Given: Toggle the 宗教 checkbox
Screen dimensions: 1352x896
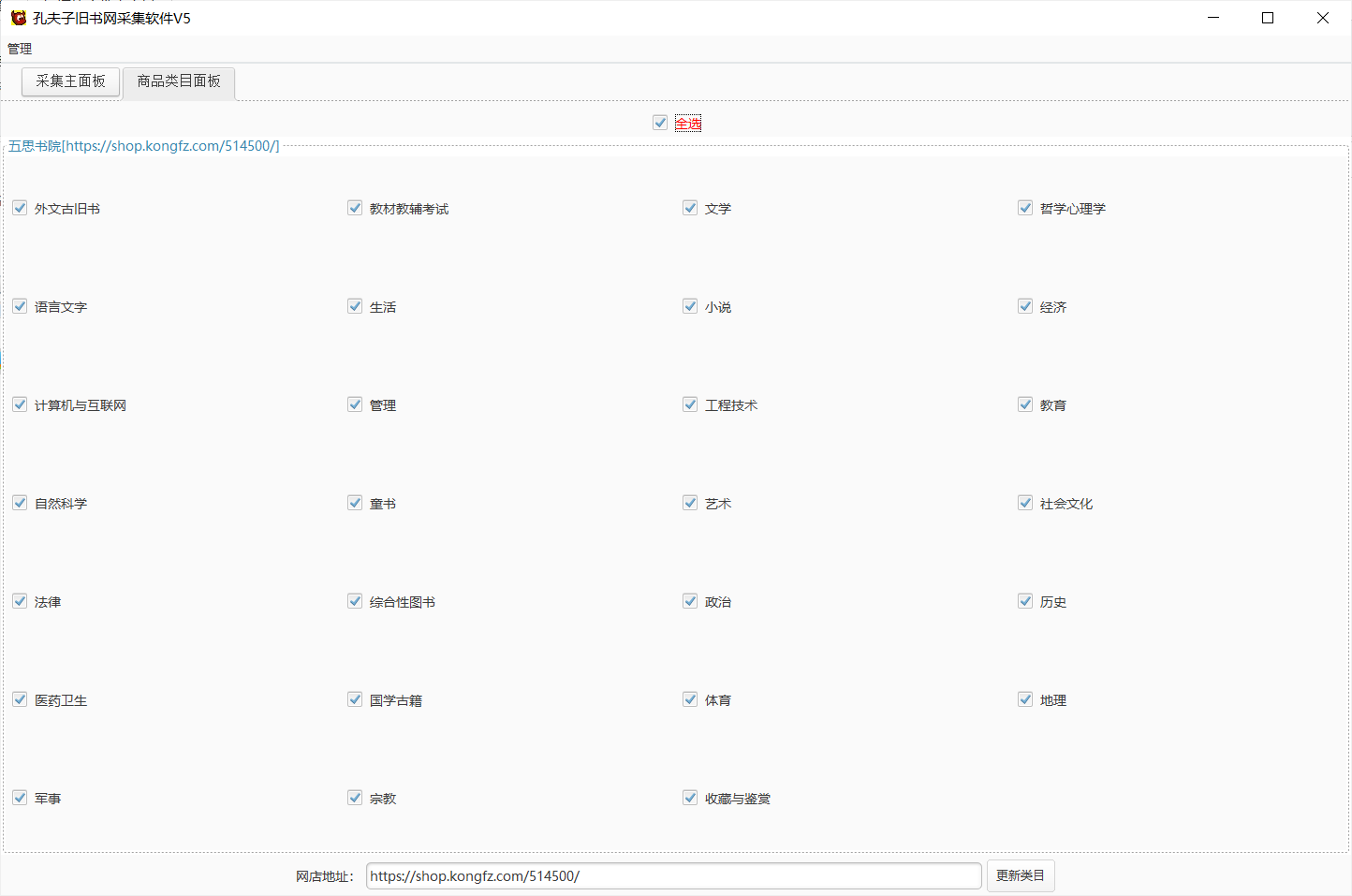Looking at the screenshot, I should click(x=355, y=798).
